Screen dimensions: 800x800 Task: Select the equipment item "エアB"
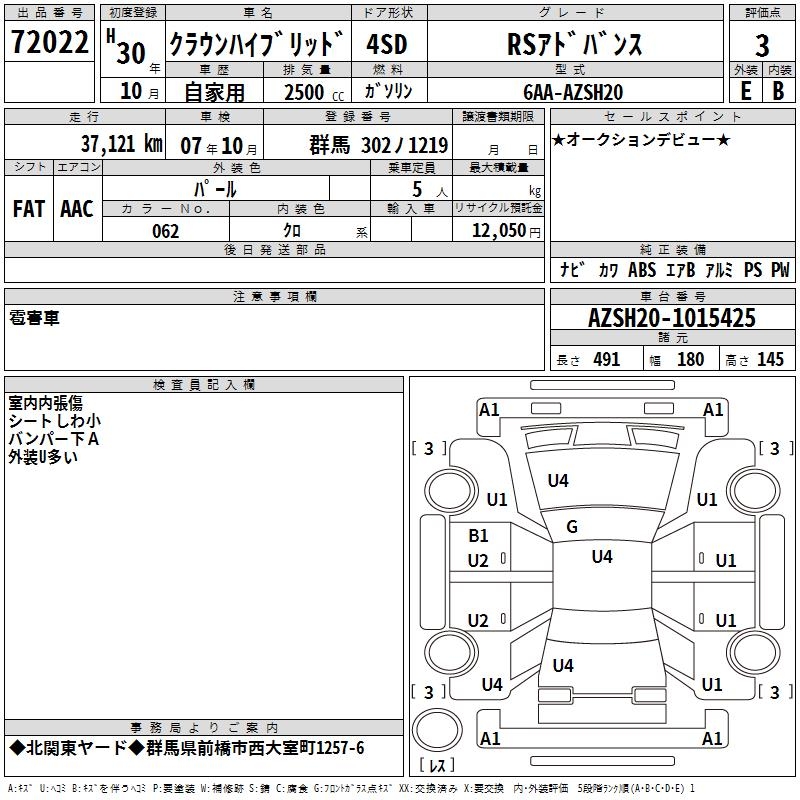pyautogui.click(x=681, y=270)
